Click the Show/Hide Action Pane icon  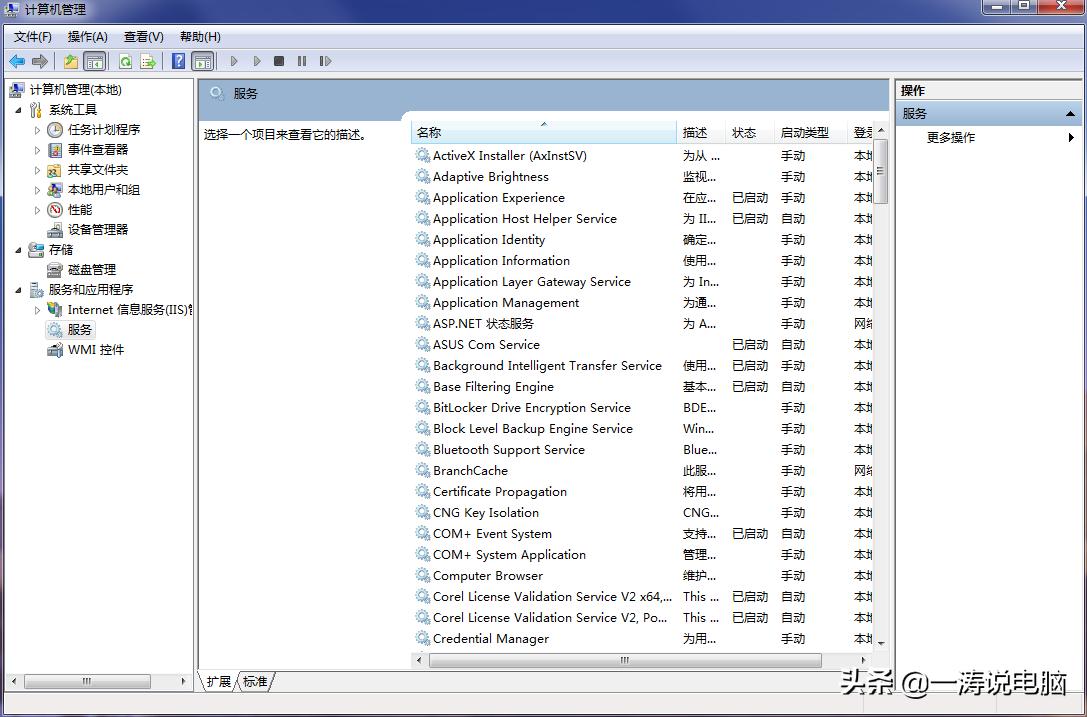pos(202,61)
